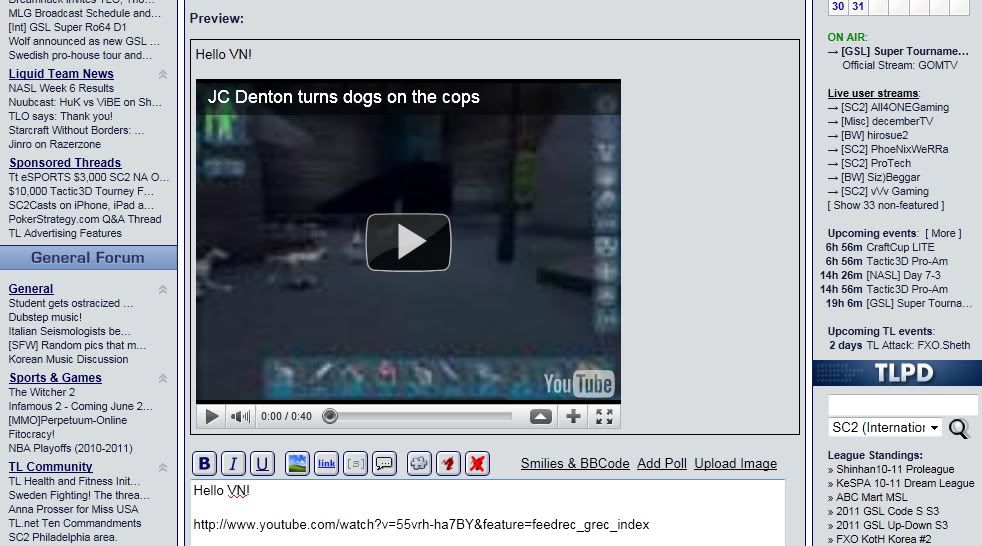Apply underline with the U button
This screenshot has height=546, width=982.
click(262, 464)
